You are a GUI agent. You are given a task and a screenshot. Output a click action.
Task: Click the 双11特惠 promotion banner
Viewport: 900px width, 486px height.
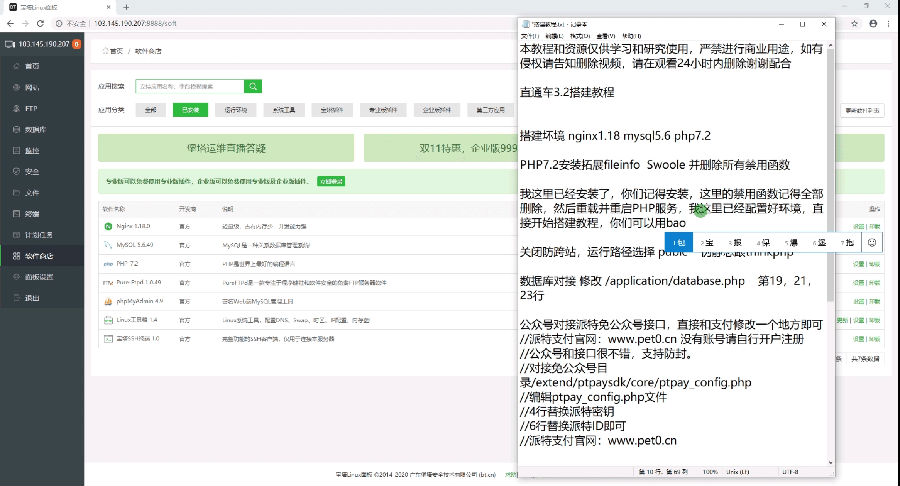[x=441, y=148]
